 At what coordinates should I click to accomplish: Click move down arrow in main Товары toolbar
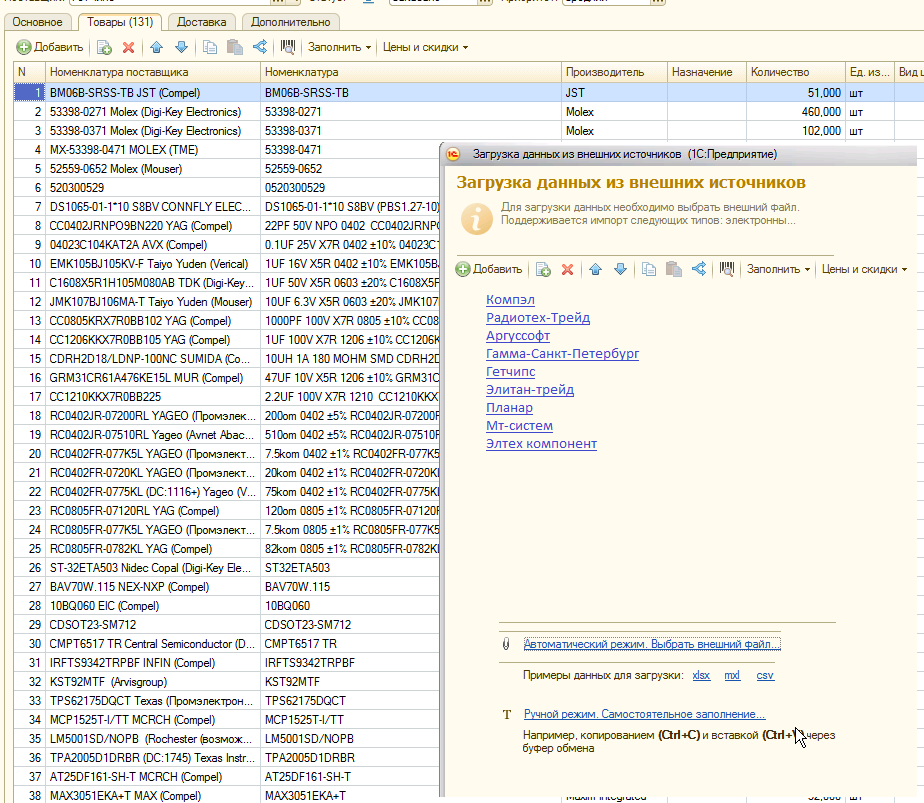pyautogui.click(x=181, y=47)
